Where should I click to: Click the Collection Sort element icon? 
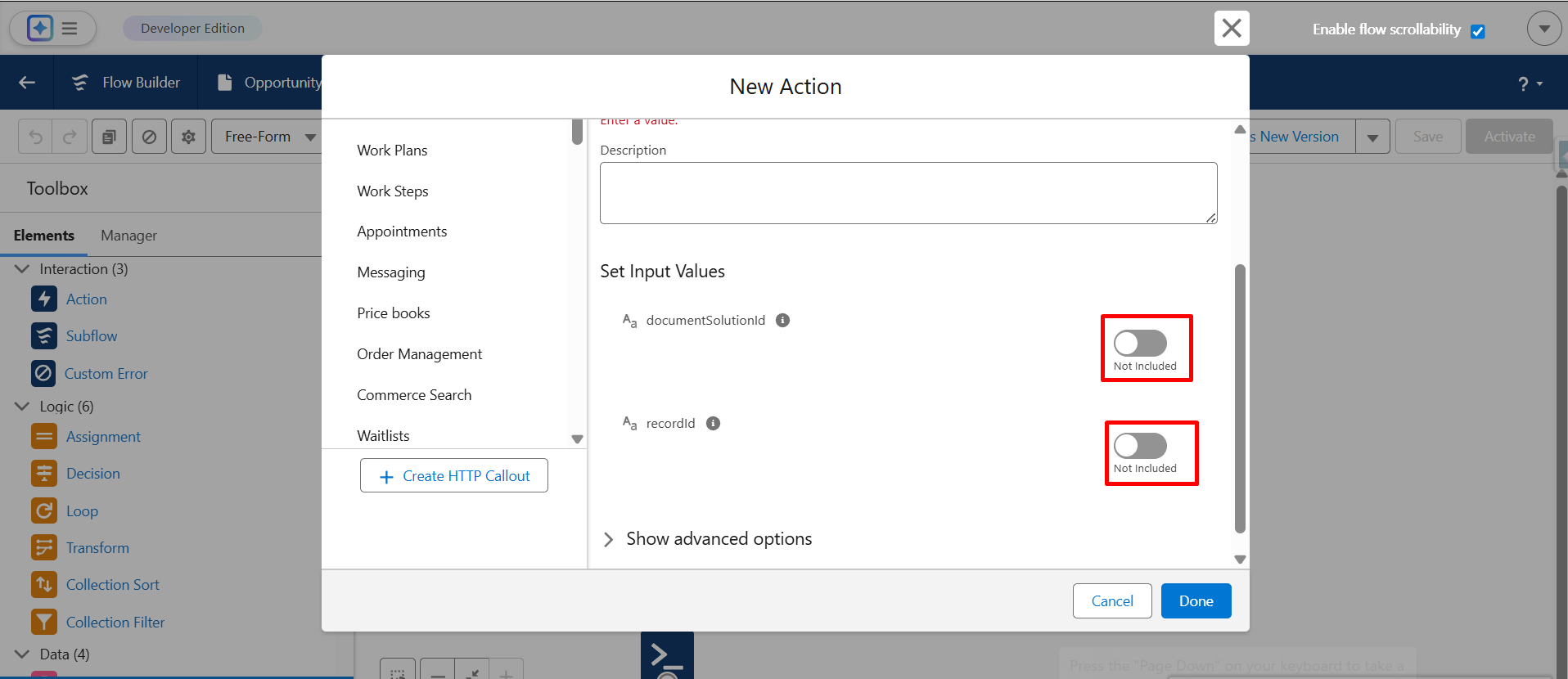43,584
